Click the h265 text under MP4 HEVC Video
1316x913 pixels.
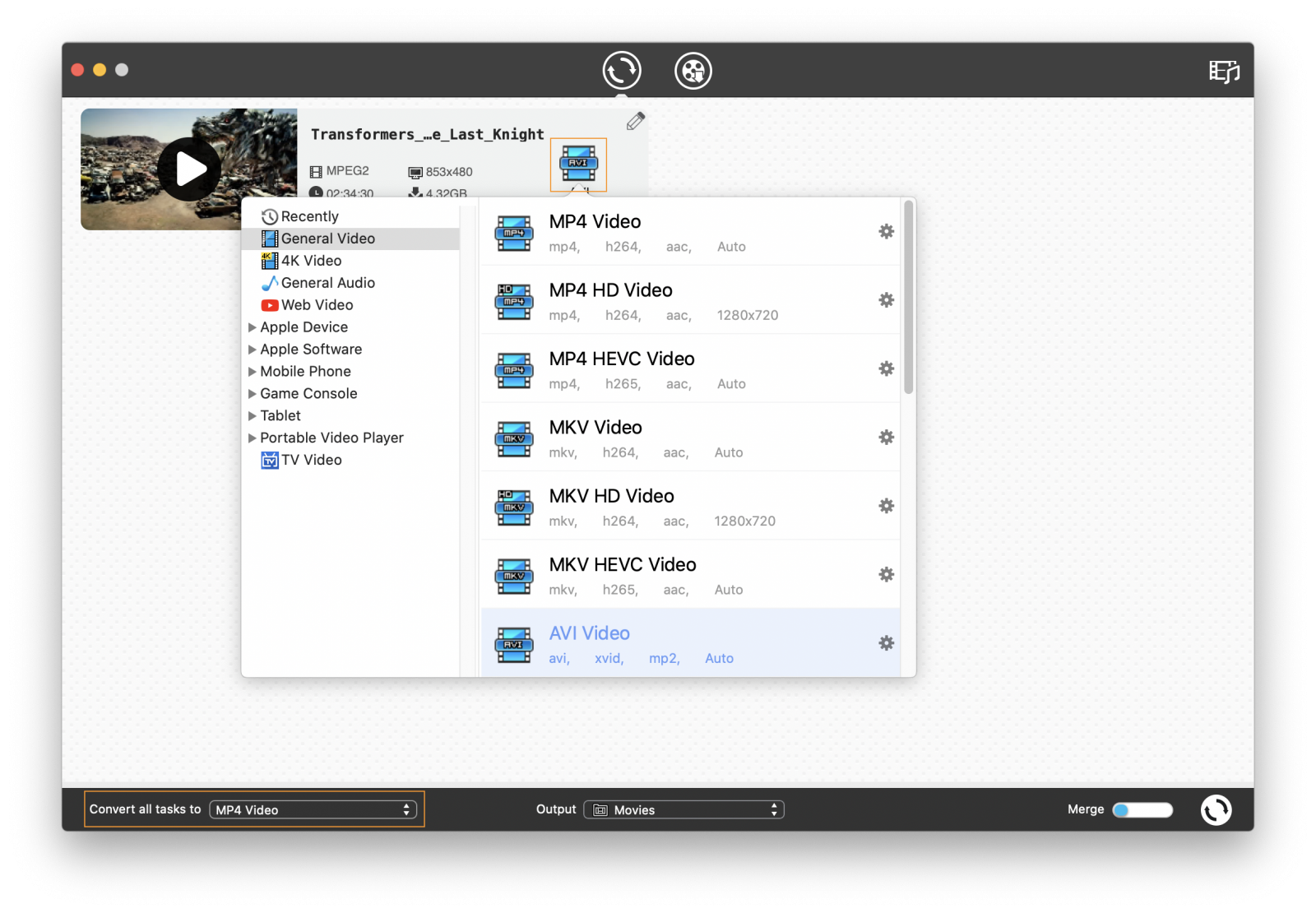623,384
